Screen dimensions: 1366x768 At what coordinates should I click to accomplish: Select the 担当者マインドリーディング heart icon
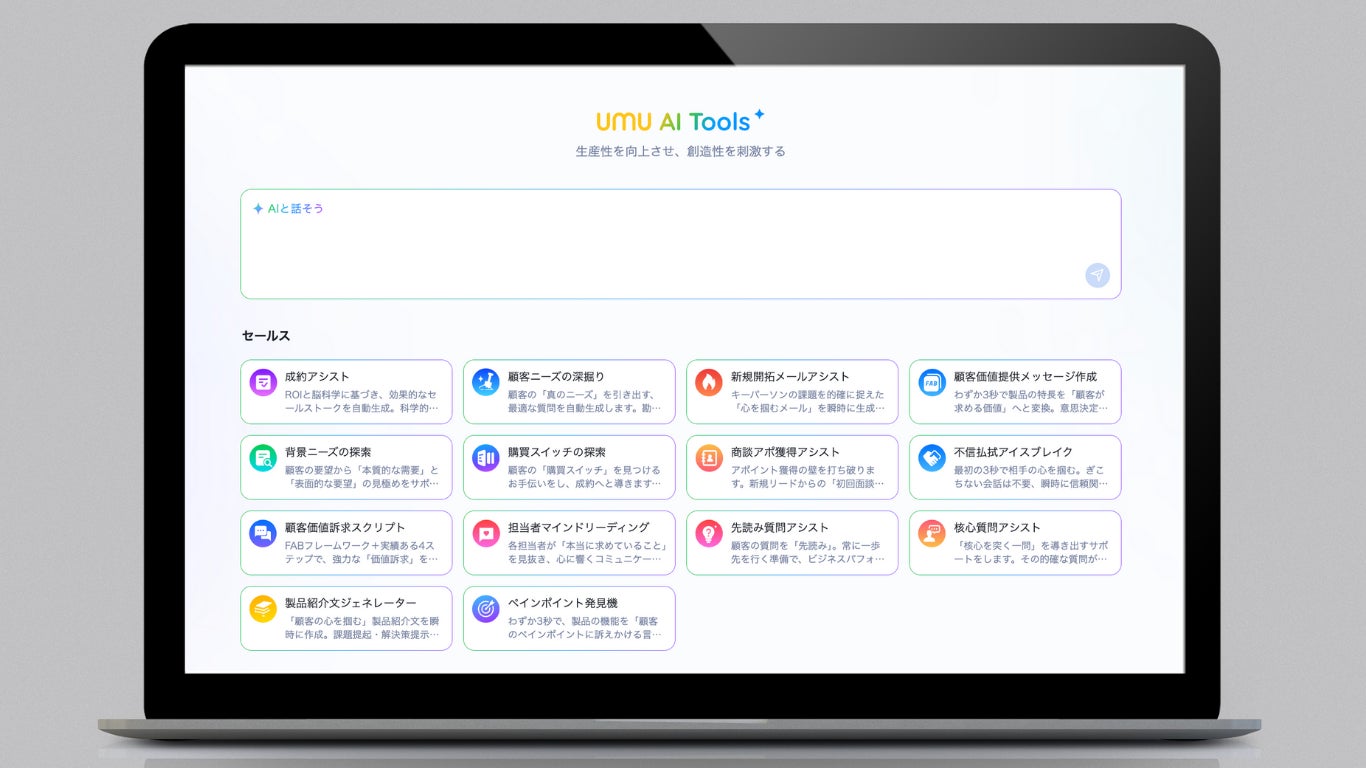486,533
